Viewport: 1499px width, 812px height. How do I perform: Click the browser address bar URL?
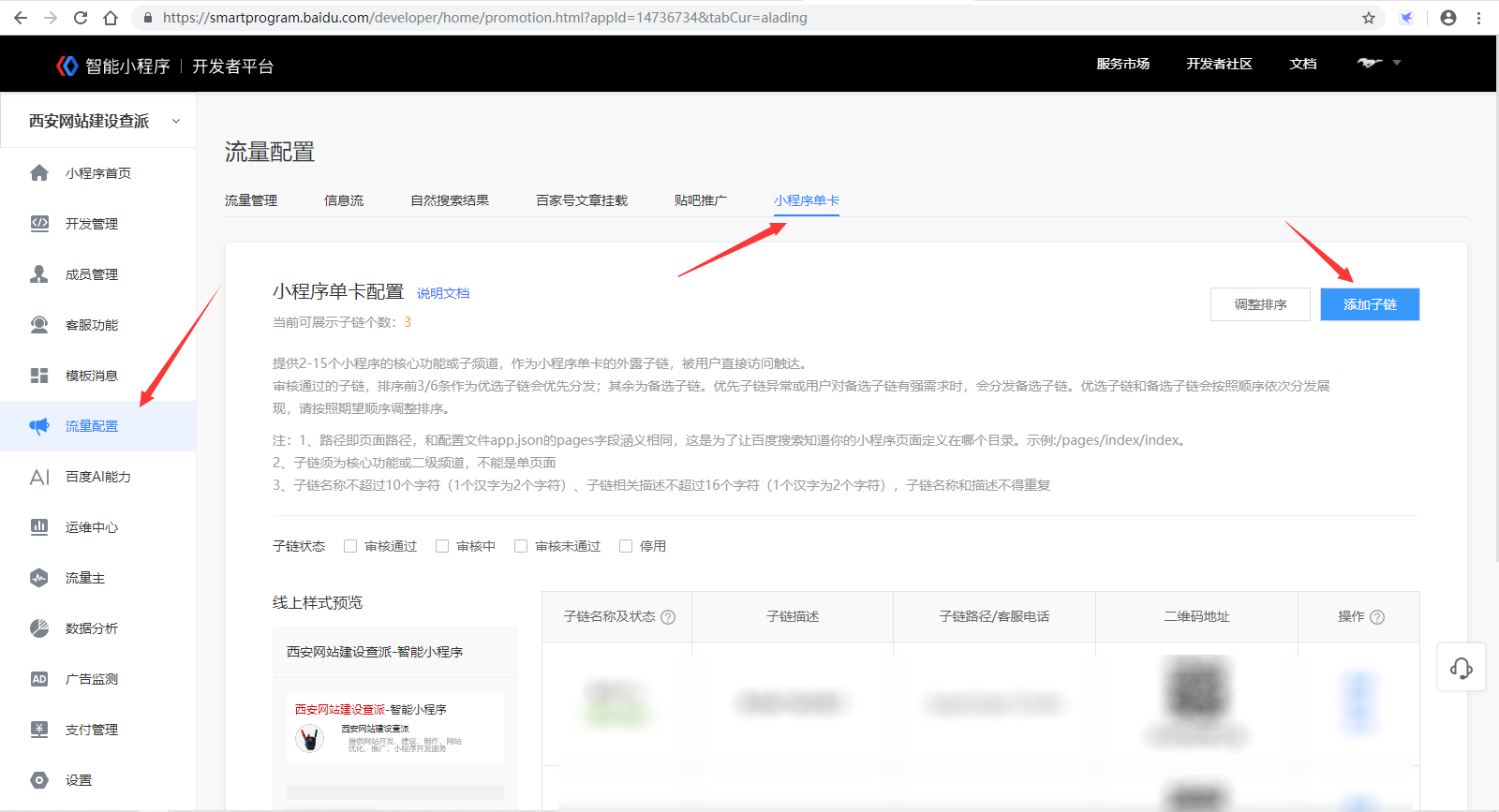(x=484, y=18)
